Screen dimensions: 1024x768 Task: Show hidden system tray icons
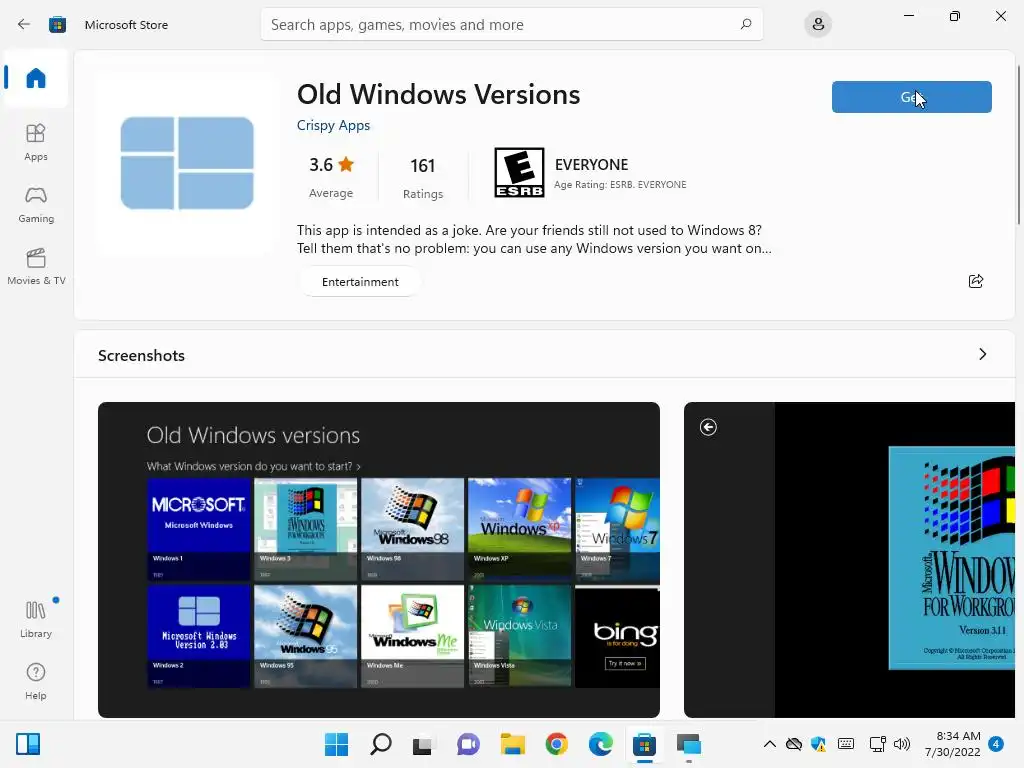770,744
